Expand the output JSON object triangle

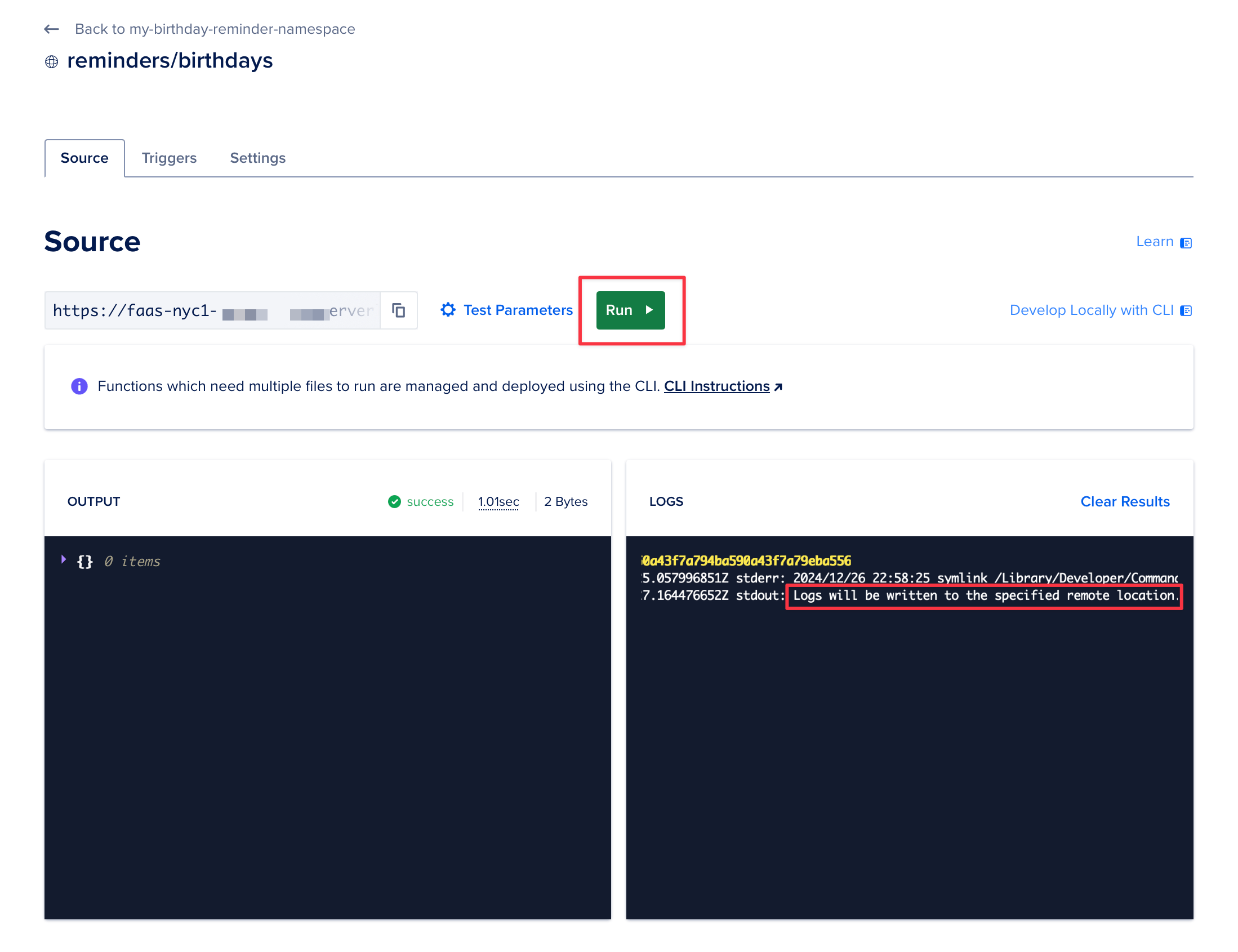(x=64, y=560)
